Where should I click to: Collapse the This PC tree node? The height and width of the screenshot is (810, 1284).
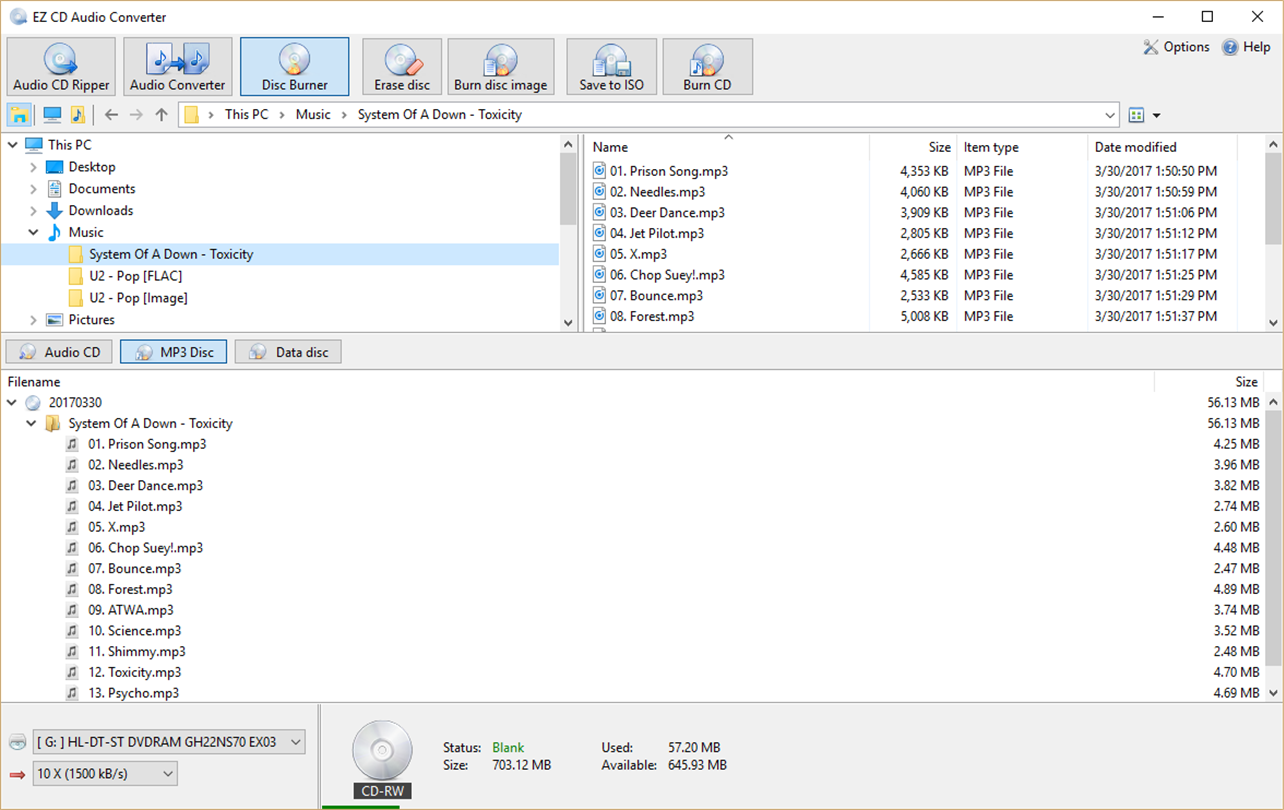(14, 145)
